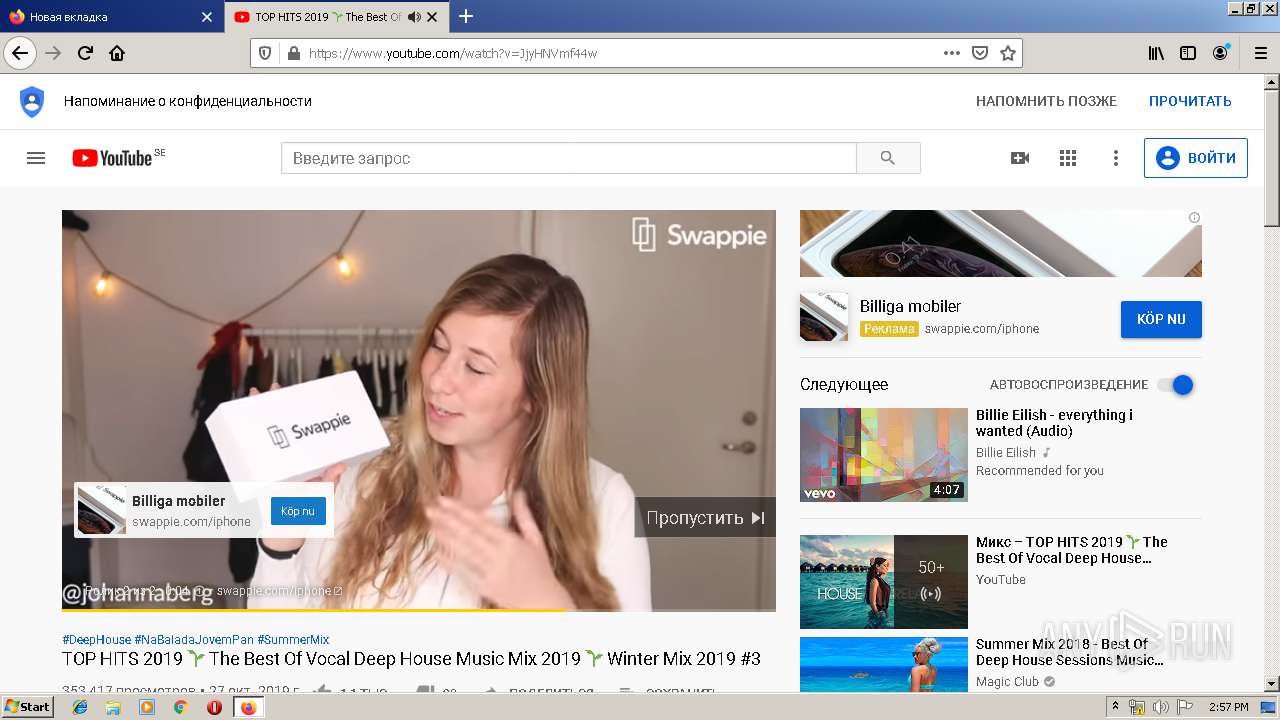Click the system tray volume icon
Viewport: 1280px width, 720px height.
[1161, 707]
